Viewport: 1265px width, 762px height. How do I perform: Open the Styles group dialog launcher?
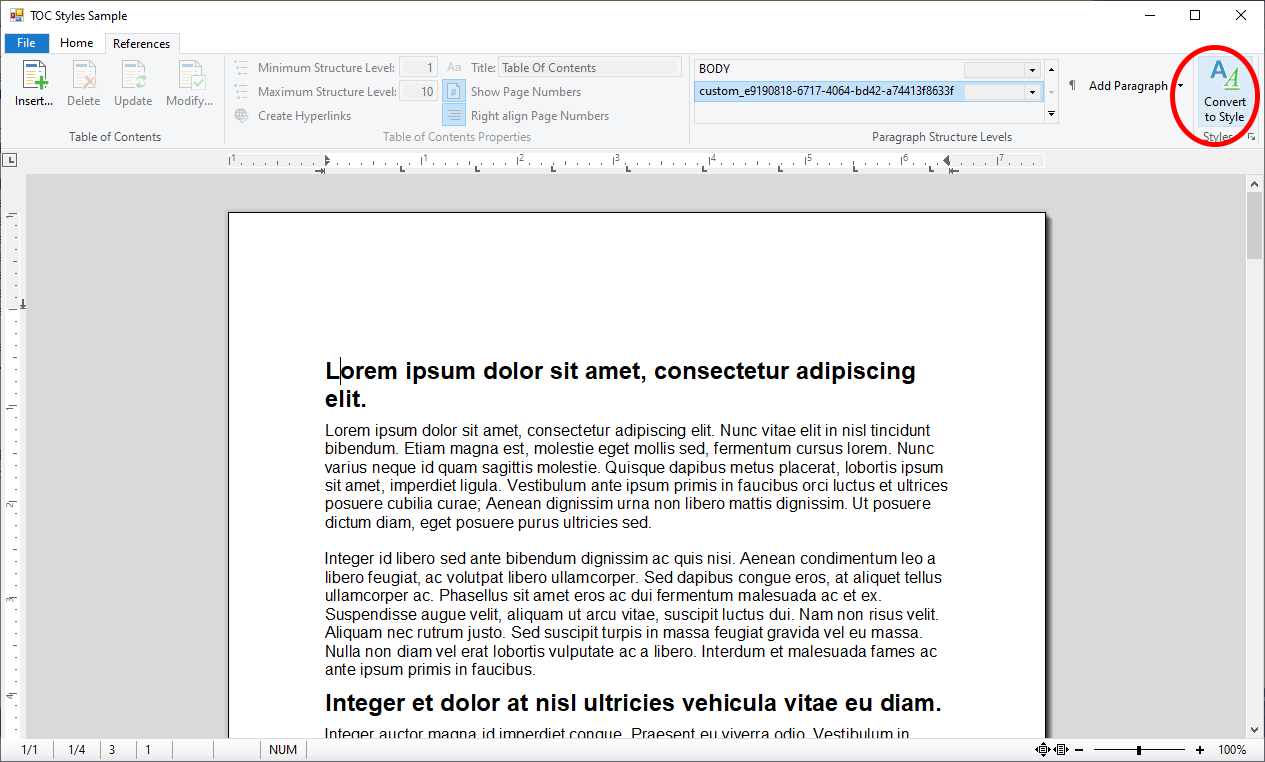(x=1251, y=137)
